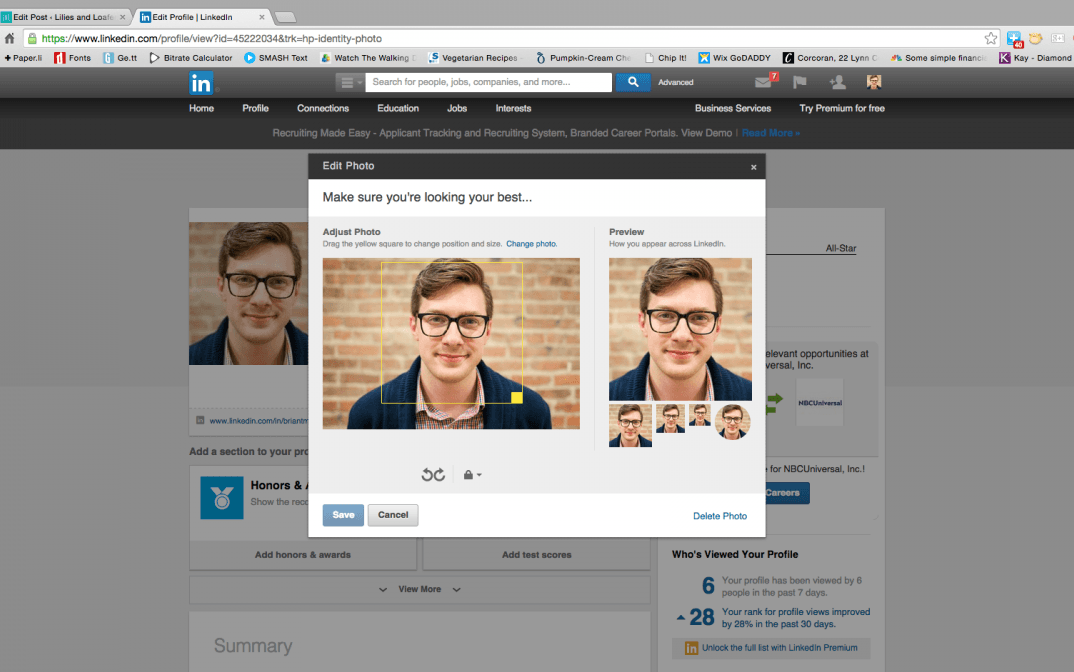Cancel the photo edit

pyautogui.click(x=392, y=515)
